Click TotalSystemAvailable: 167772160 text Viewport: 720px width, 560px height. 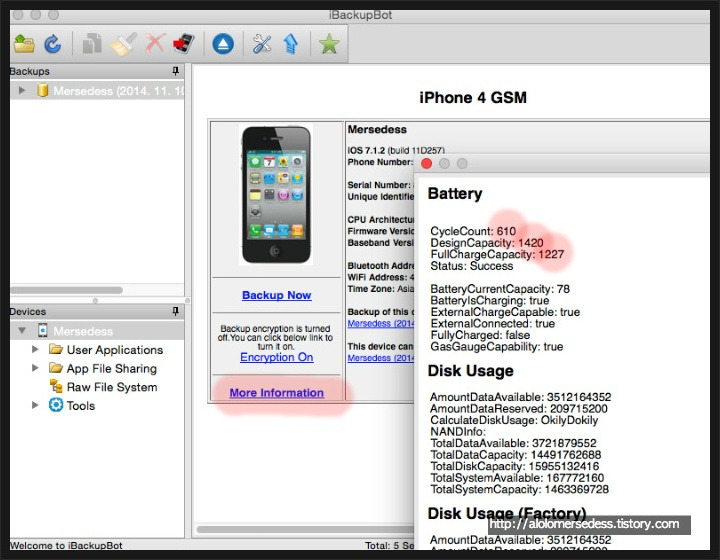tap(517, 477)
